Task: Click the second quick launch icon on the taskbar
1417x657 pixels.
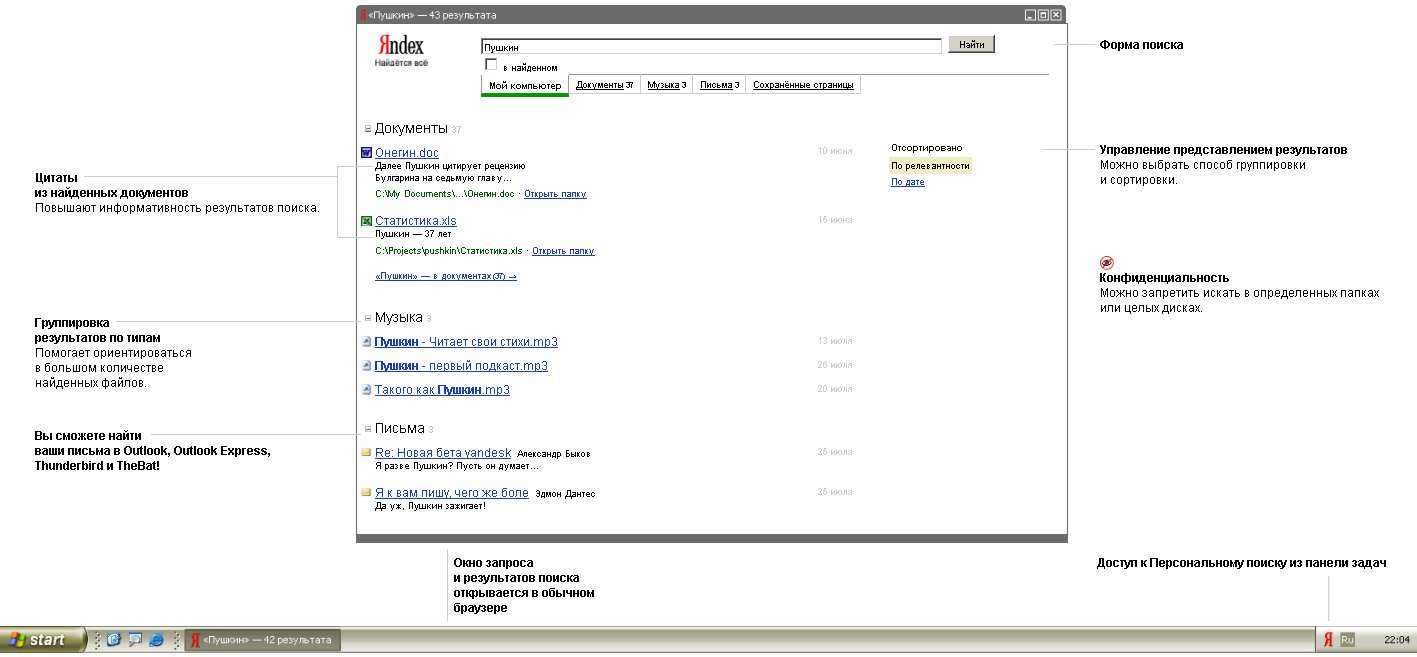Action: [135, 640]
